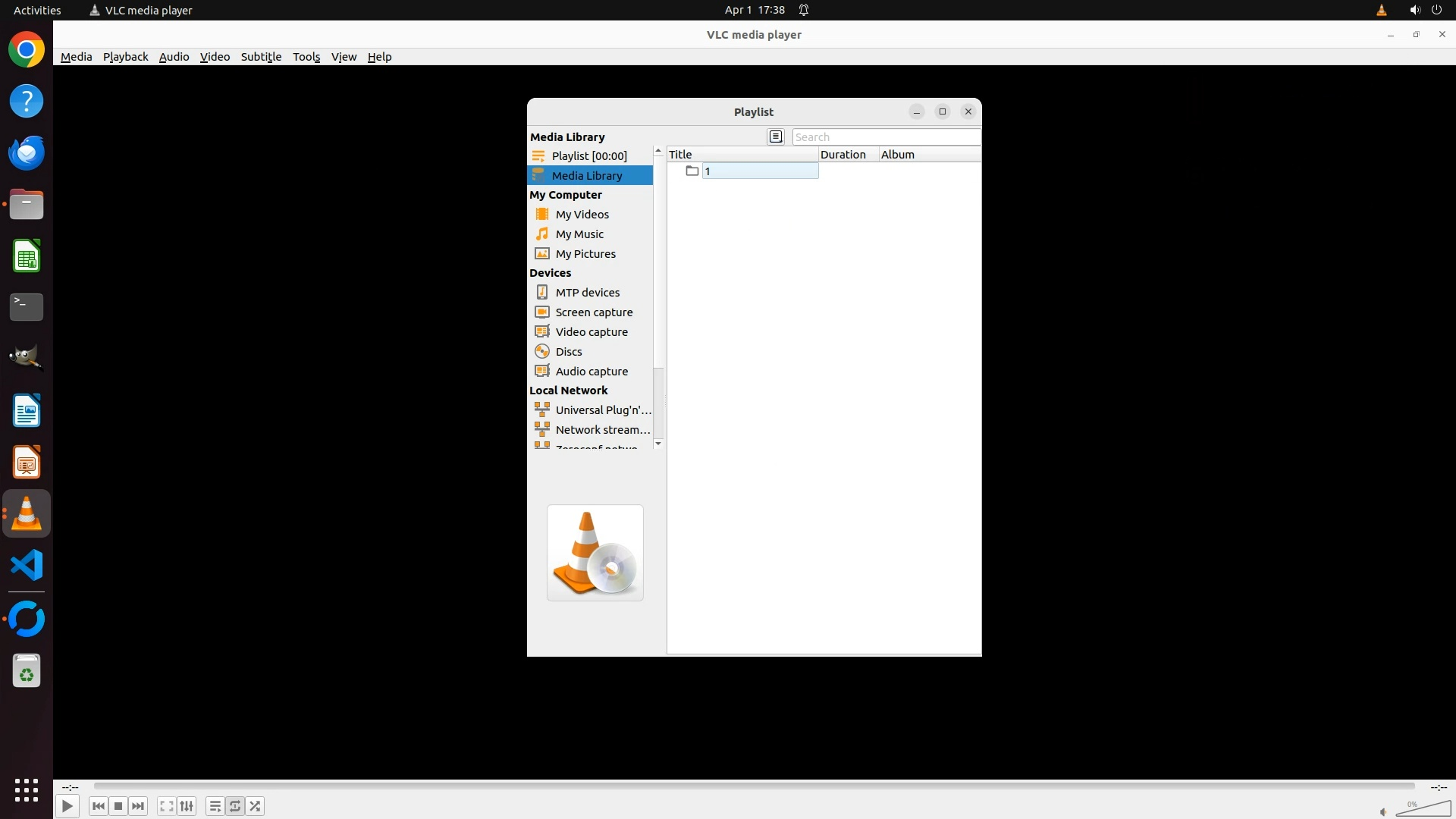The image size is (1456, 819).
Task: Click the Stop playback button
Action: click(118, 806)
